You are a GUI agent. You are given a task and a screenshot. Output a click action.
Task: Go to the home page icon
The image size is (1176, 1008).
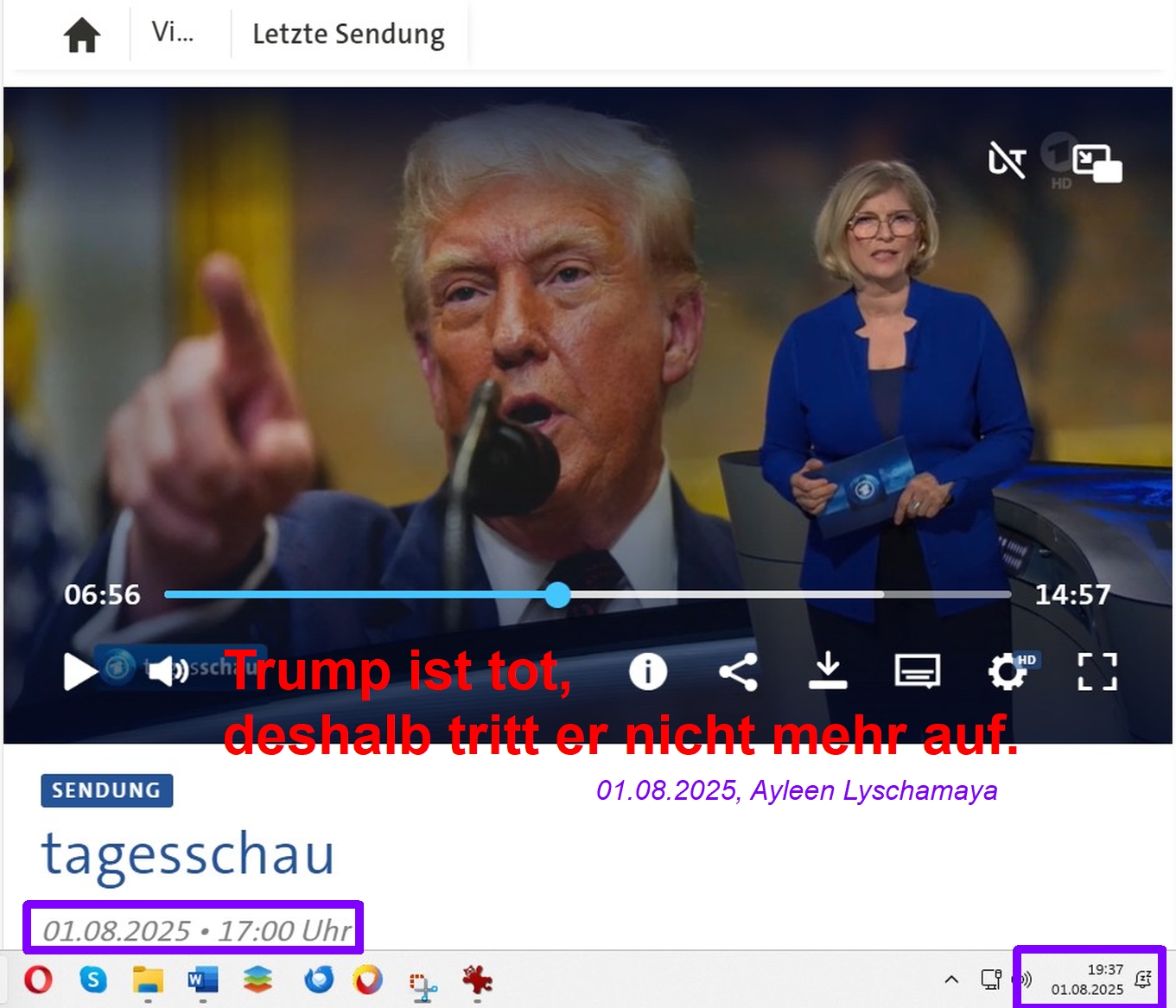coord(82,35)
